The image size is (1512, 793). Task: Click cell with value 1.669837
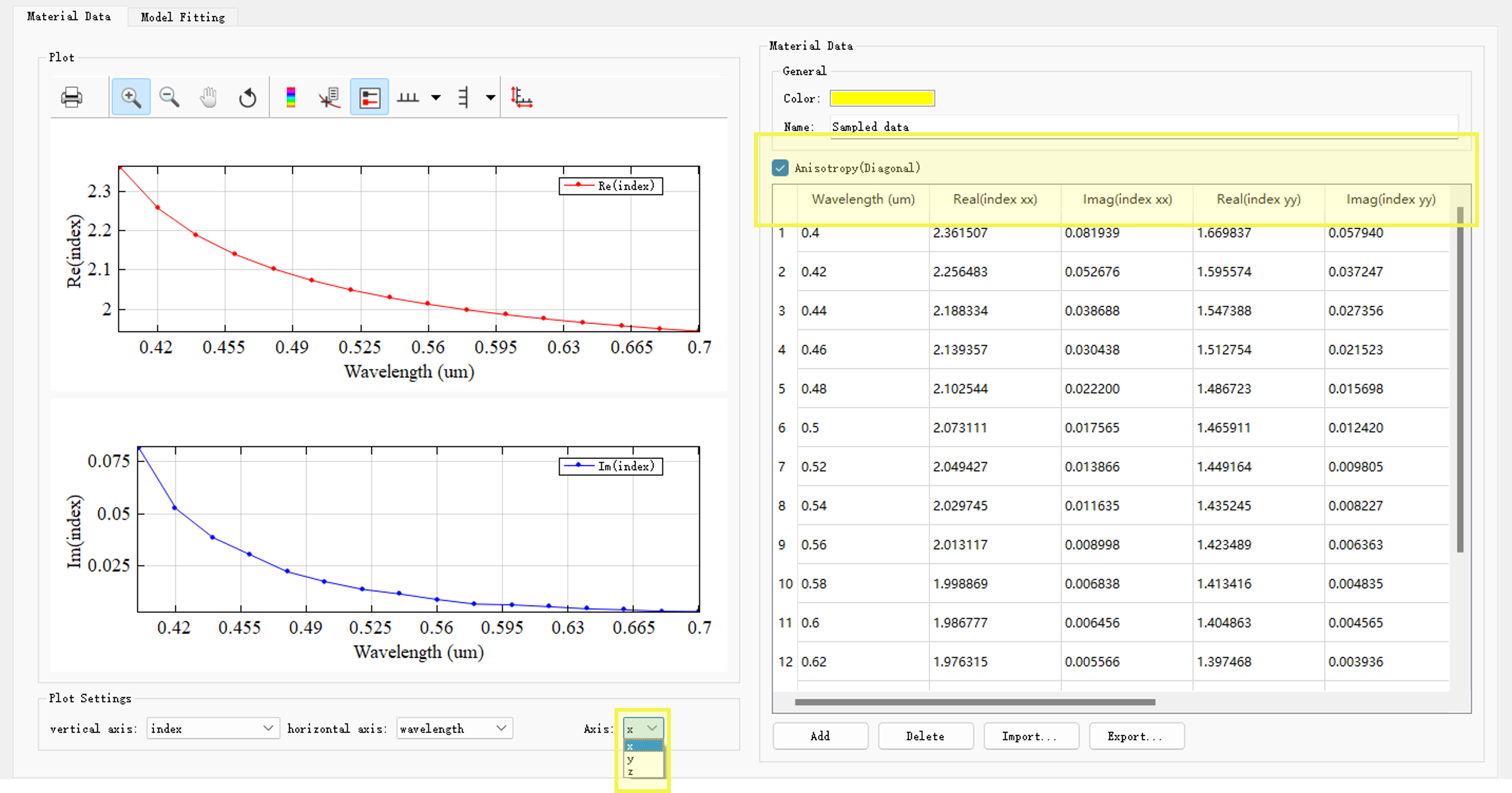[x=1259, y=233]
